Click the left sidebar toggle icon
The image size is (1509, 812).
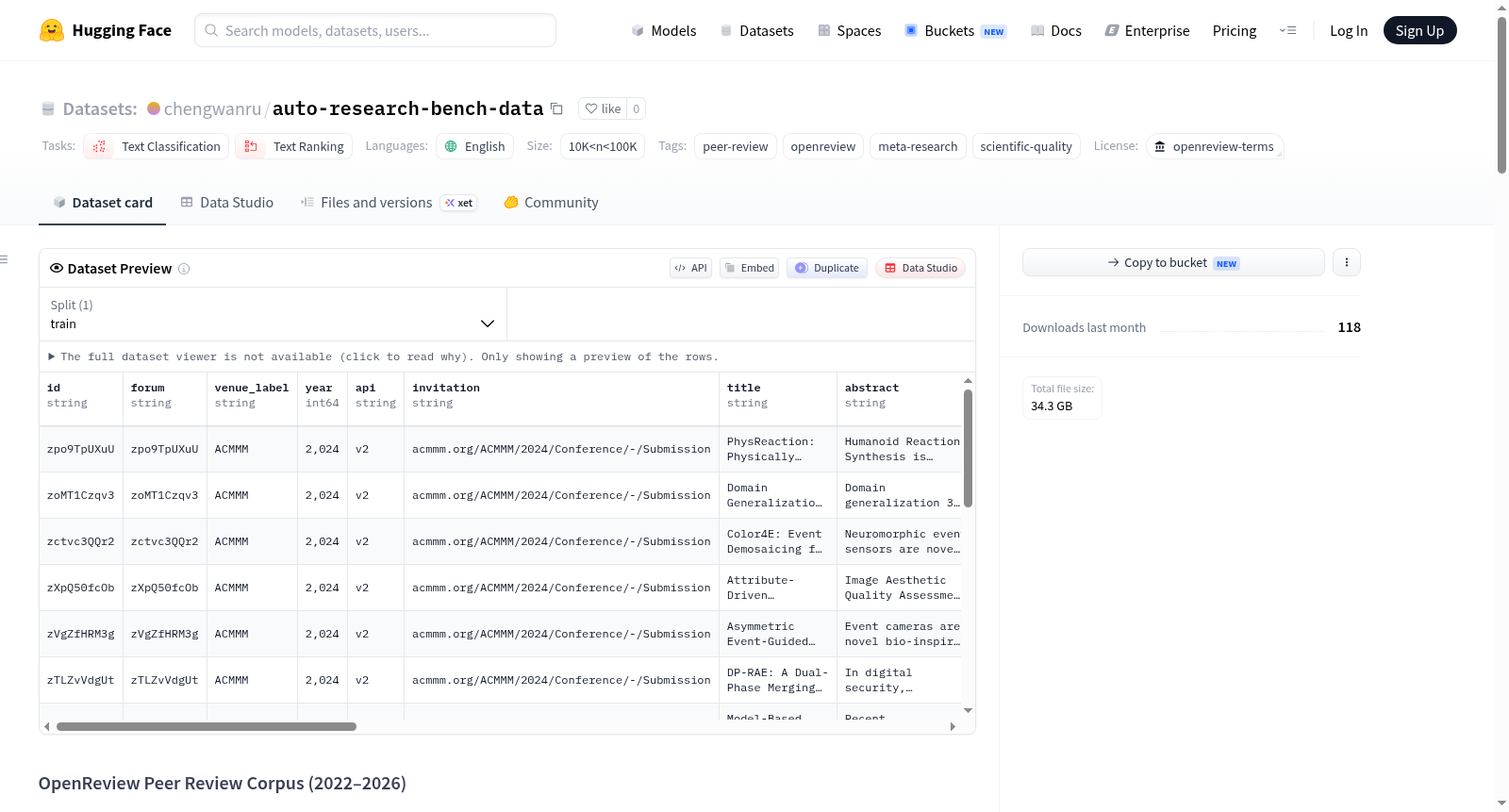point(4,258)
